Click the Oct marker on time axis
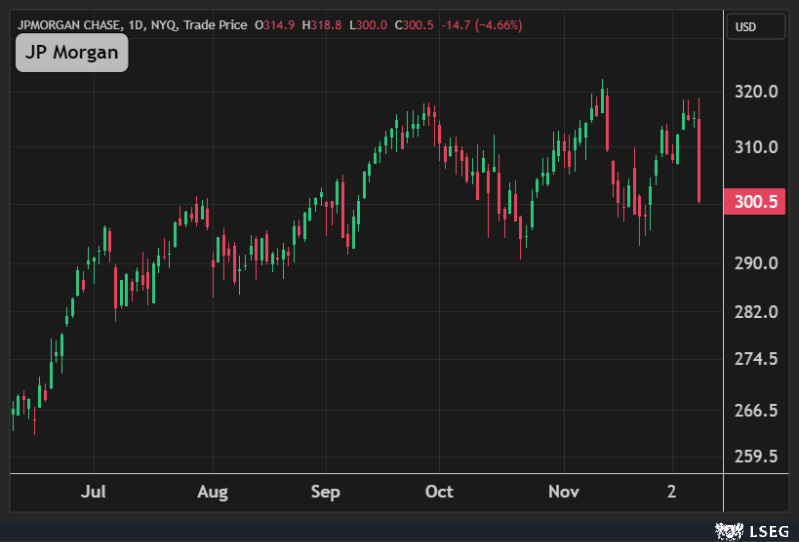 [439, 492]
